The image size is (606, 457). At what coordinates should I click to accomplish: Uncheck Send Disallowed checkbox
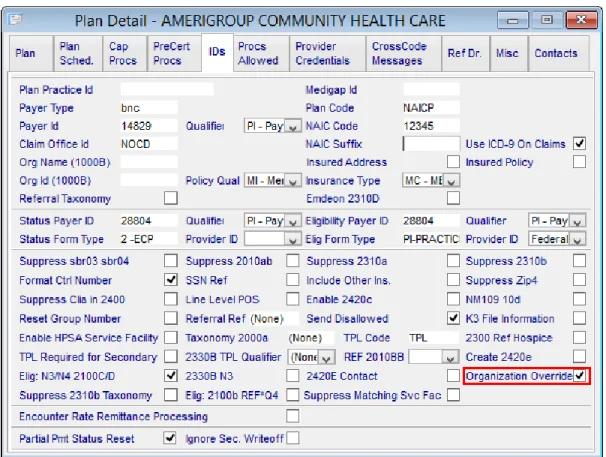click(x=453, y=318)
